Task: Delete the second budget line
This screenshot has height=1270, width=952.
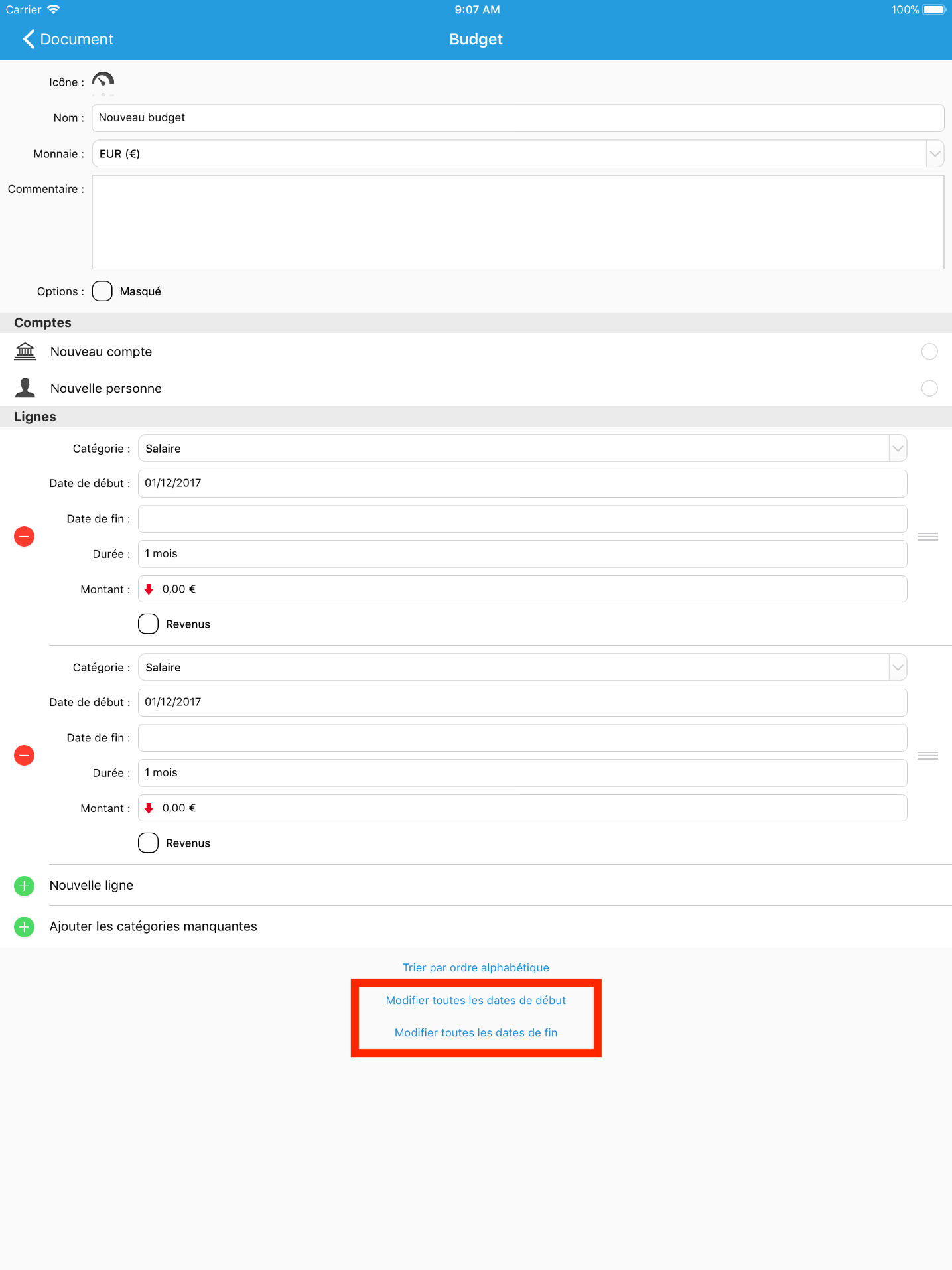Action: 25,755
